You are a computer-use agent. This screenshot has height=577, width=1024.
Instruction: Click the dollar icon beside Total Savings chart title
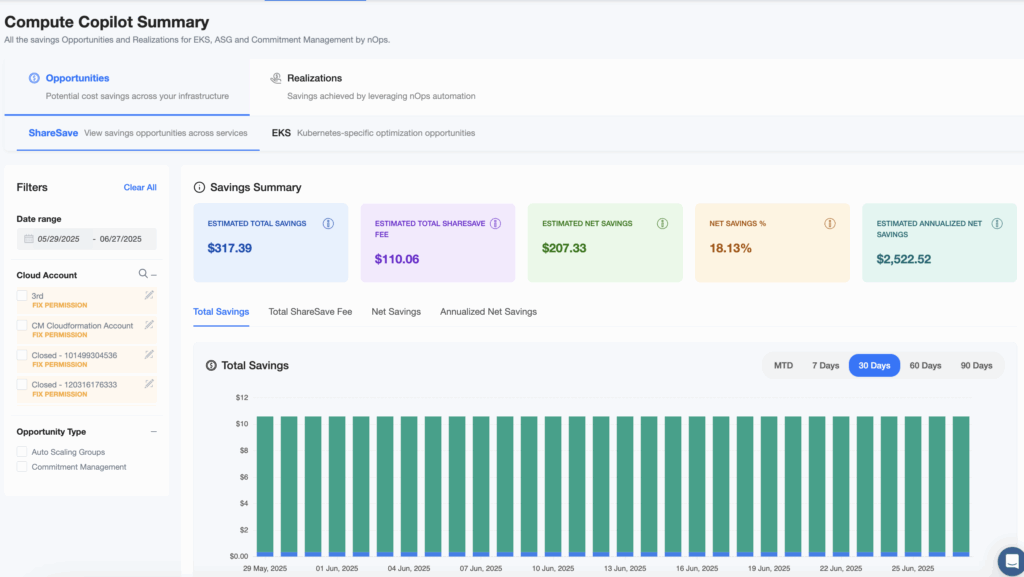click(x=211, y=366)
